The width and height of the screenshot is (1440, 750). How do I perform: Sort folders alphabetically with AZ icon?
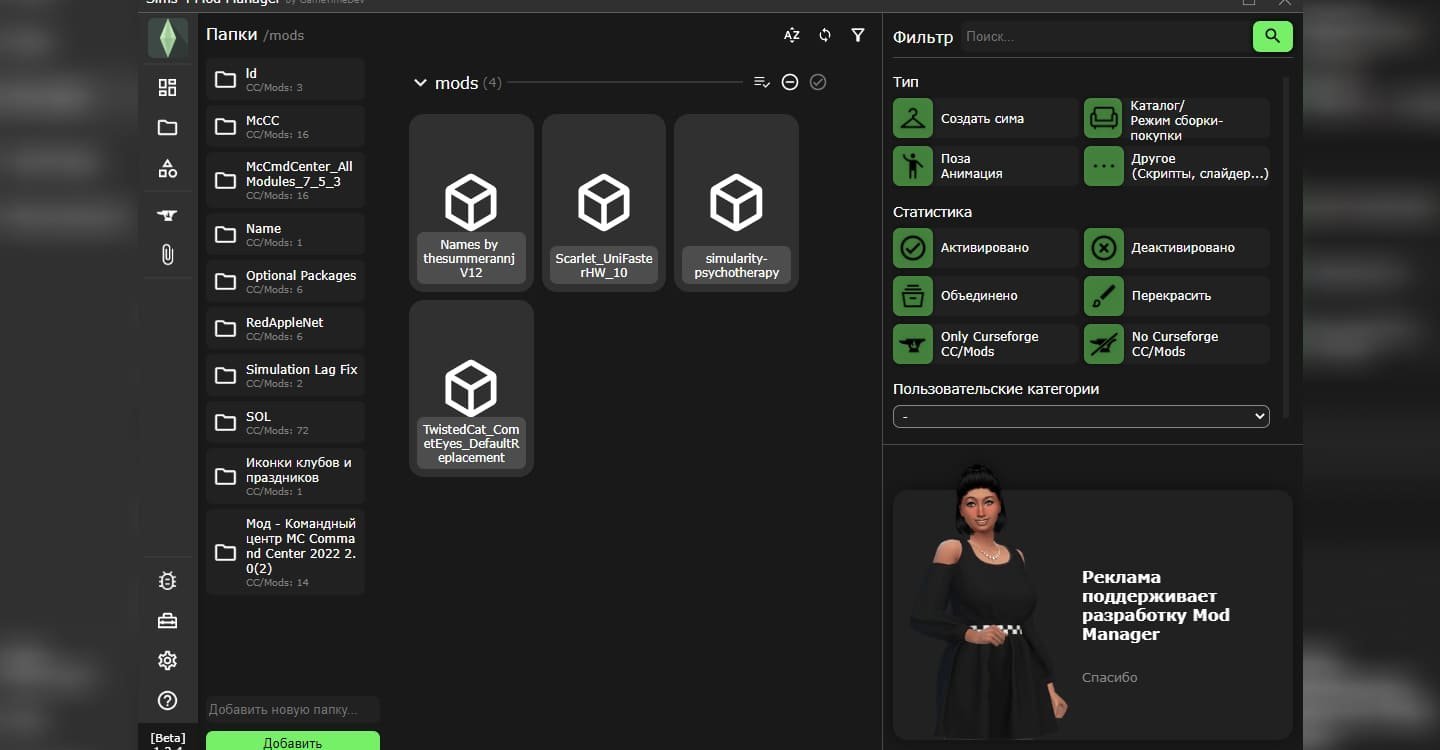point(792,35)
